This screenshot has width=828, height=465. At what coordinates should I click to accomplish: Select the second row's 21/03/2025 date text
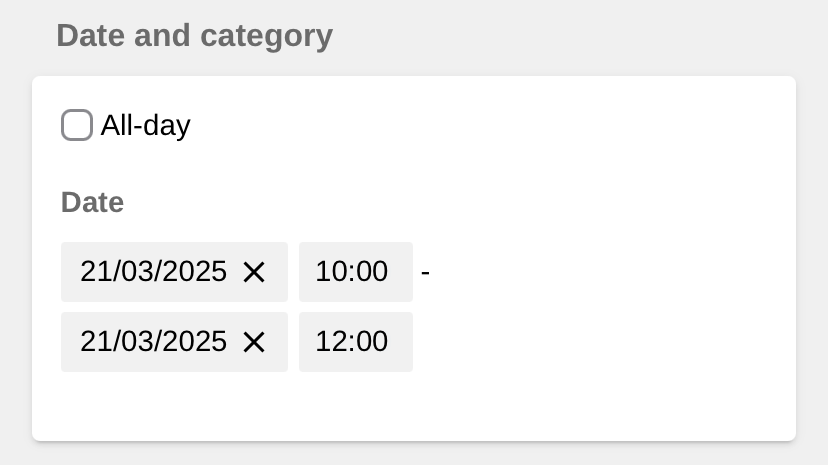pyautogui.click(x=154, y=342)
